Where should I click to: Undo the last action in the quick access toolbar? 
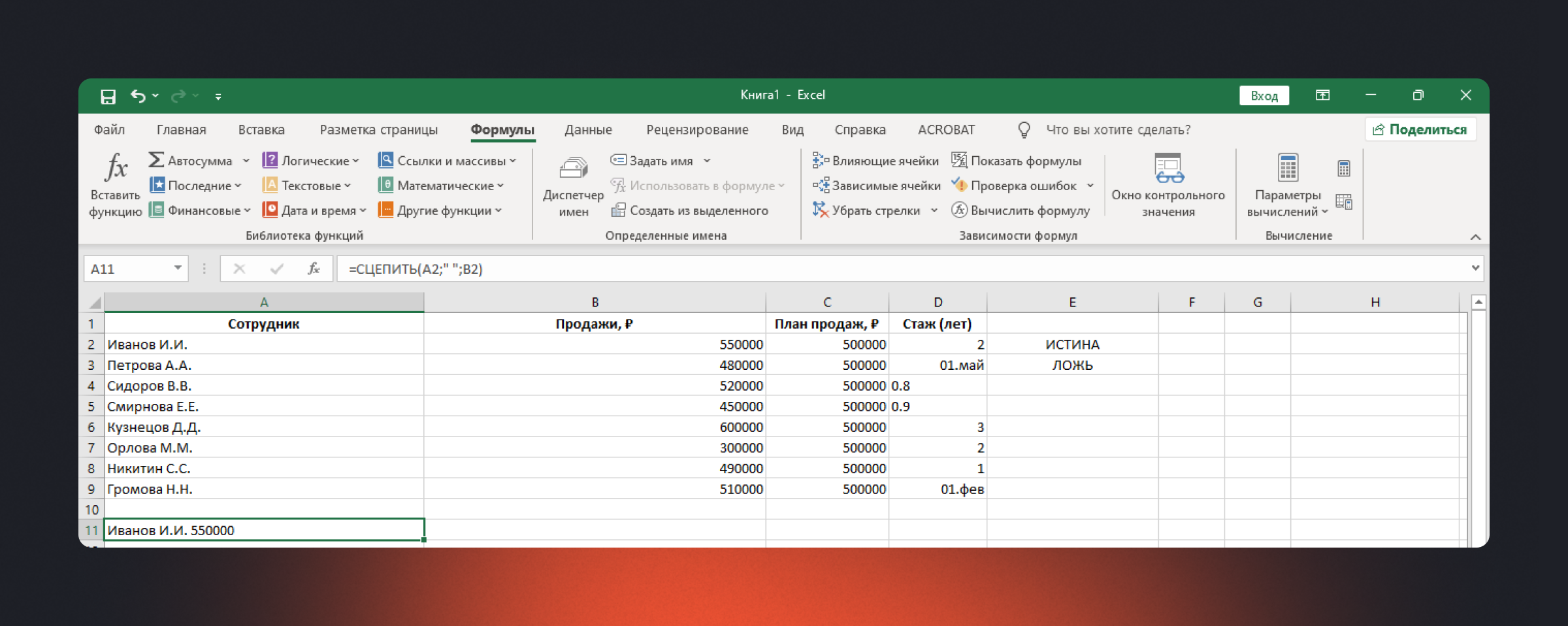pos(138,96)
